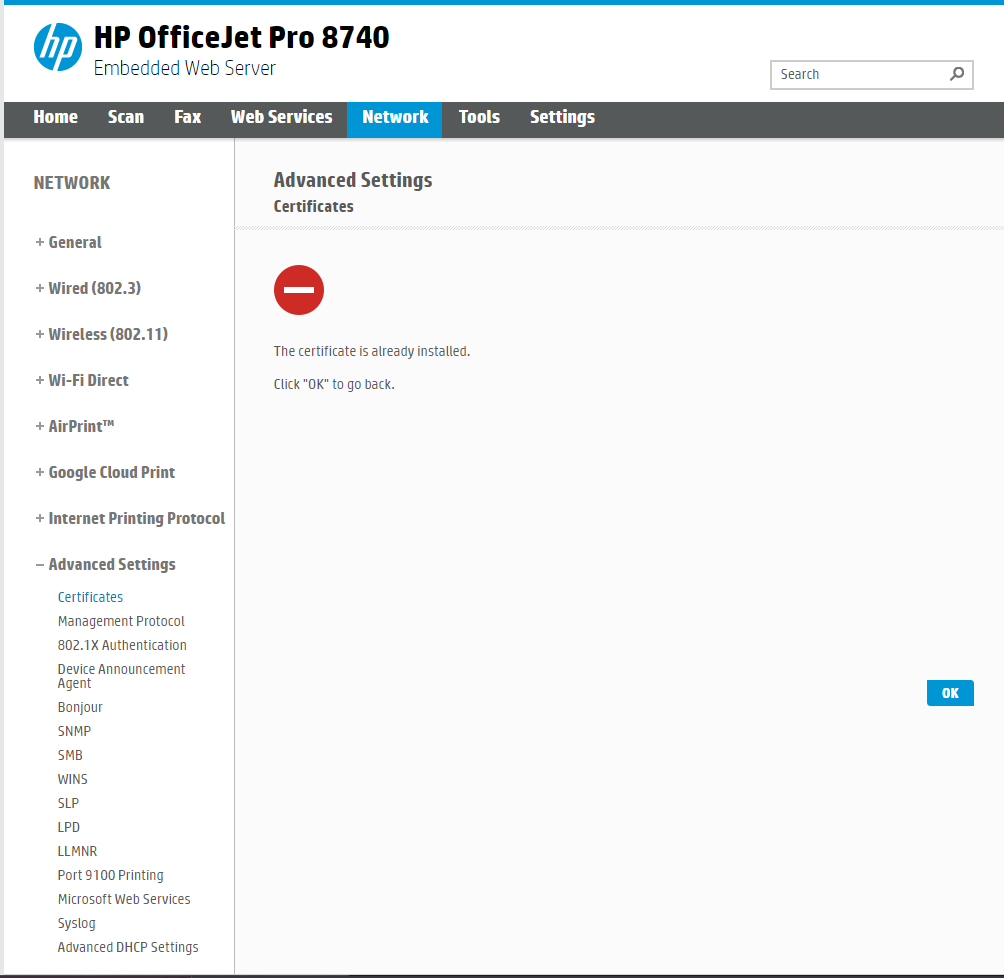The width and height of the screenshot is (1004, 978).
Task: Open Device Announcement Agent page
Action: 122,676
